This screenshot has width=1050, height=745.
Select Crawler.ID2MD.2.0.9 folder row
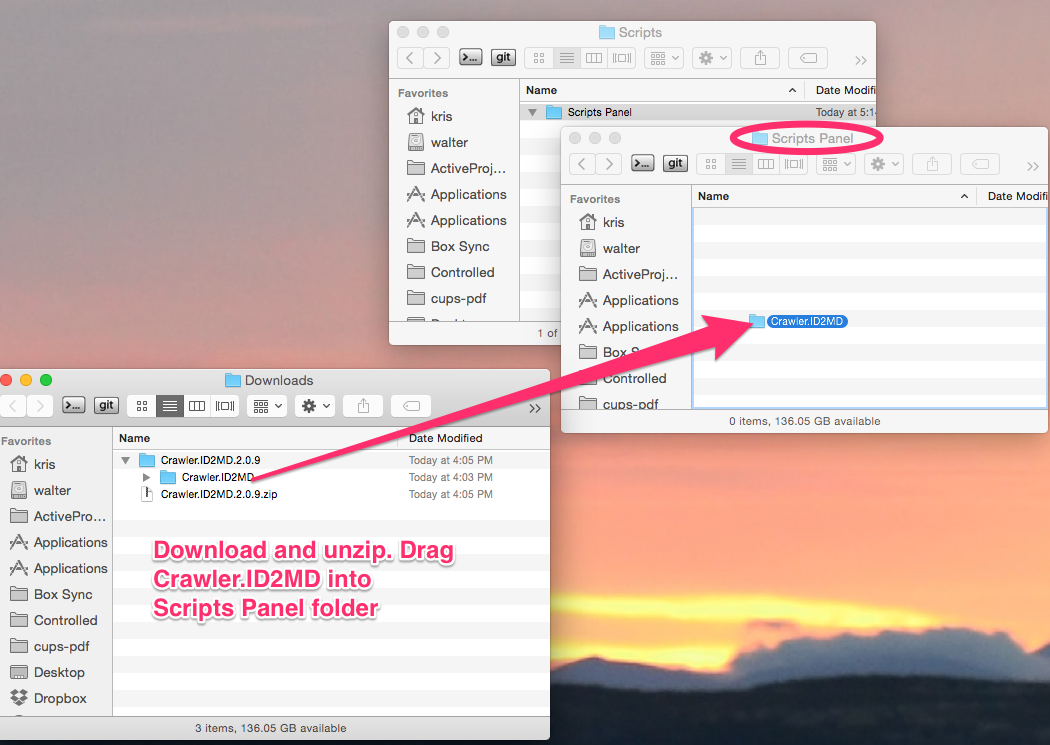[331, 461]
